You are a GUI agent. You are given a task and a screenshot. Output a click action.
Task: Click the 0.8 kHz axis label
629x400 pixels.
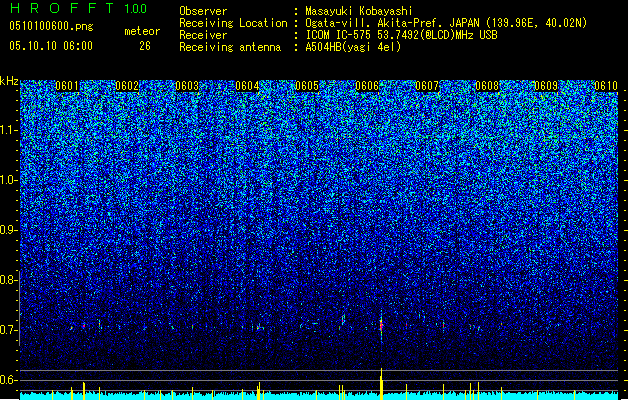[8, 280]
